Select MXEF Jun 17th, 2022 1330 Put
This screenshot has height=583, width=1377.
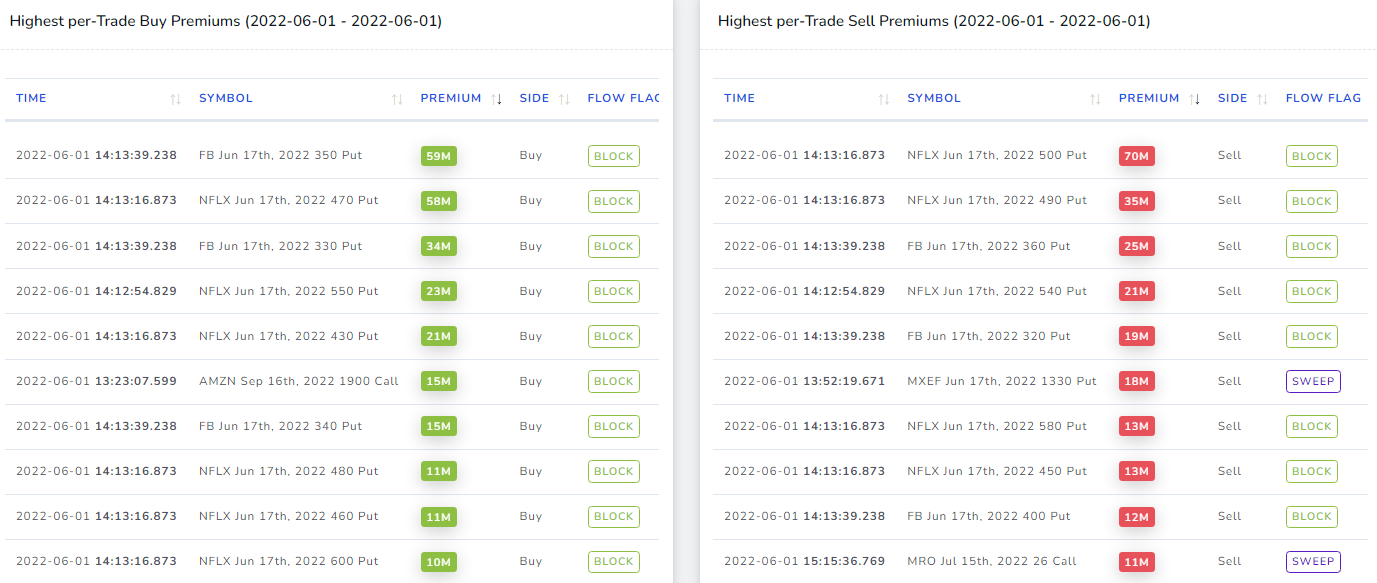1002,380
